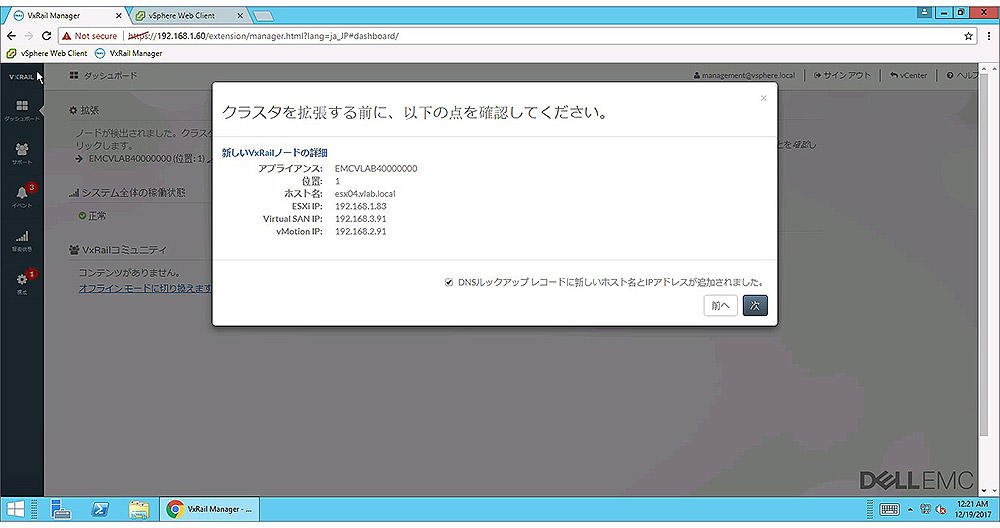
Task: Click the volume tray icon
Action: pos(941,510)
